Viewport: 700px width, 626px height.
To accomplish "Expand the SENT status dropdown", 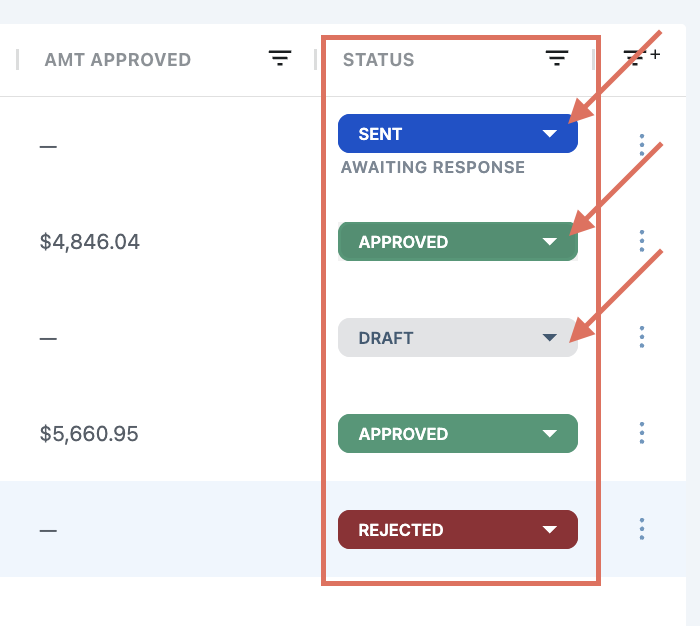I will (x=458, y=134).
